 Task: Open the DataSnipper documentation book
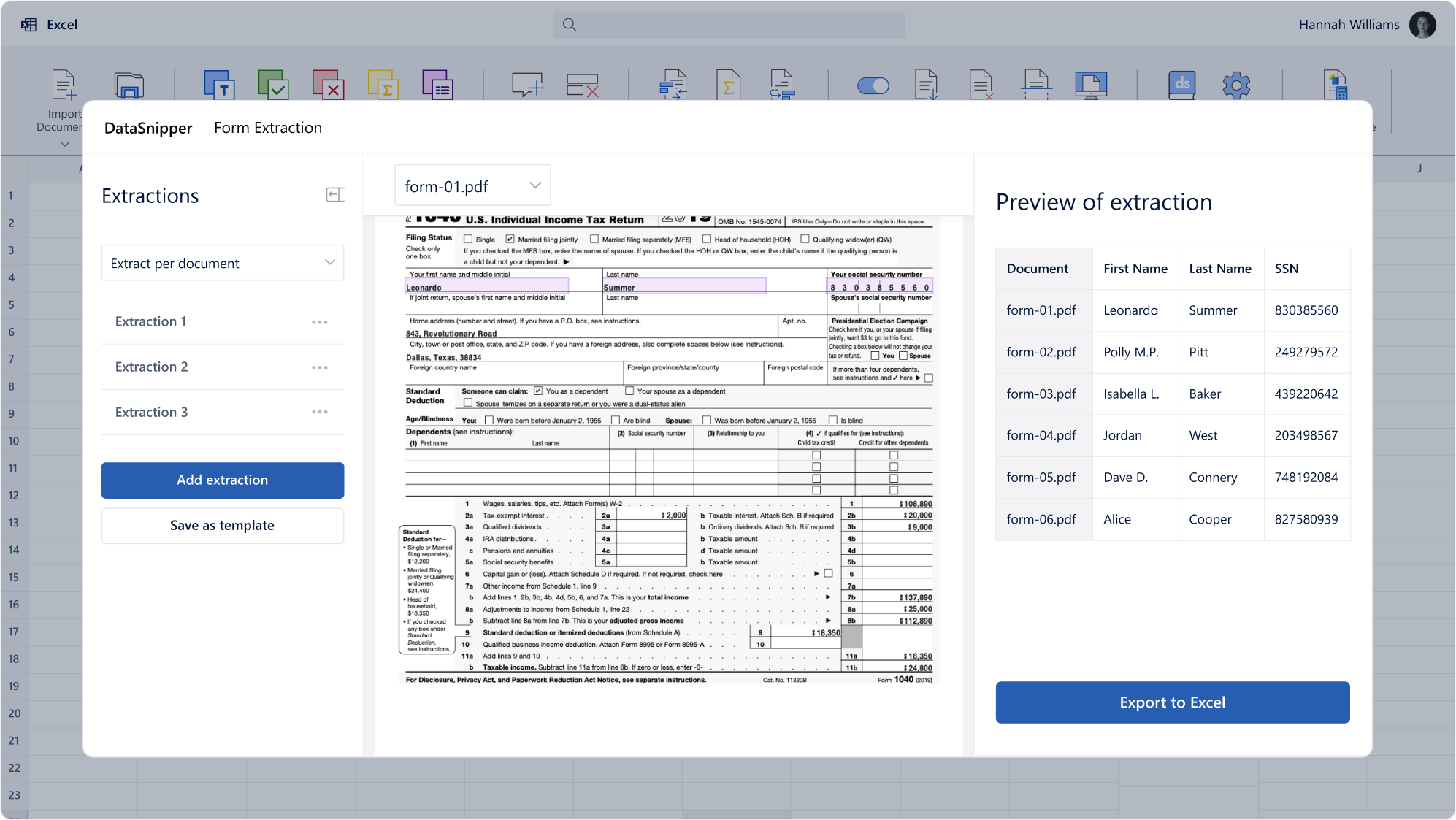pyautogui.click(x=1182, y=85)
